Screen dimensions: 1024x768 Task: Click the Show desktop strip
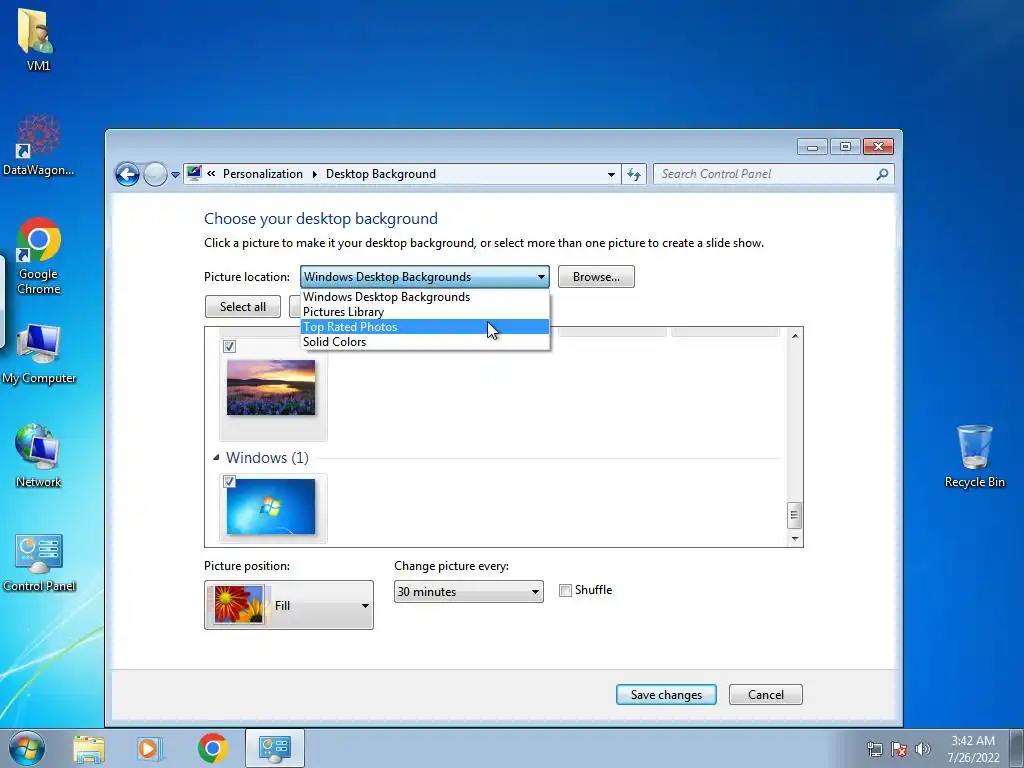(1017, 748)
